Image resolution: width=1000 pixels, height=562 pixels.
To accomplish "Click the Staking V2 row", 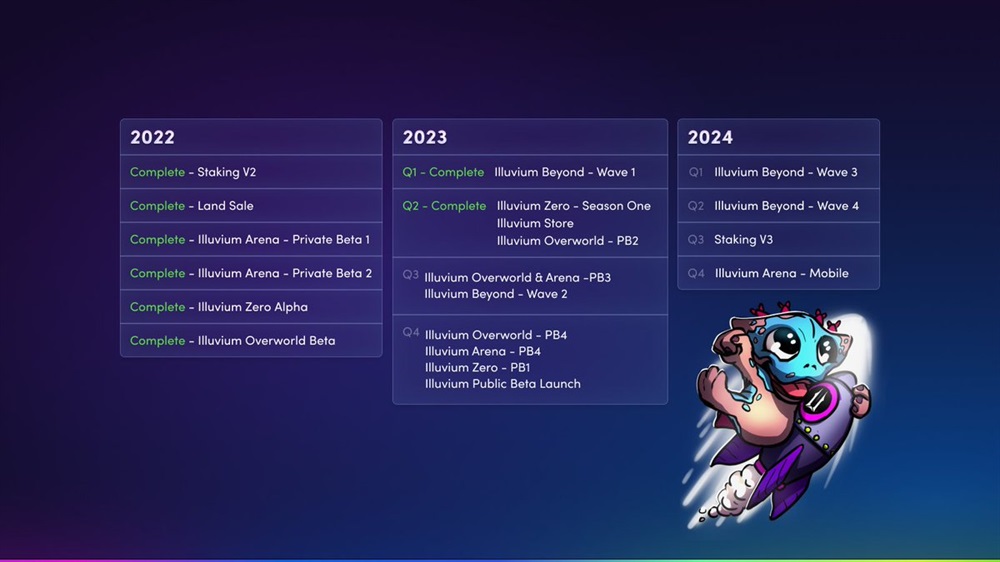I will click(x=251, y=172).
